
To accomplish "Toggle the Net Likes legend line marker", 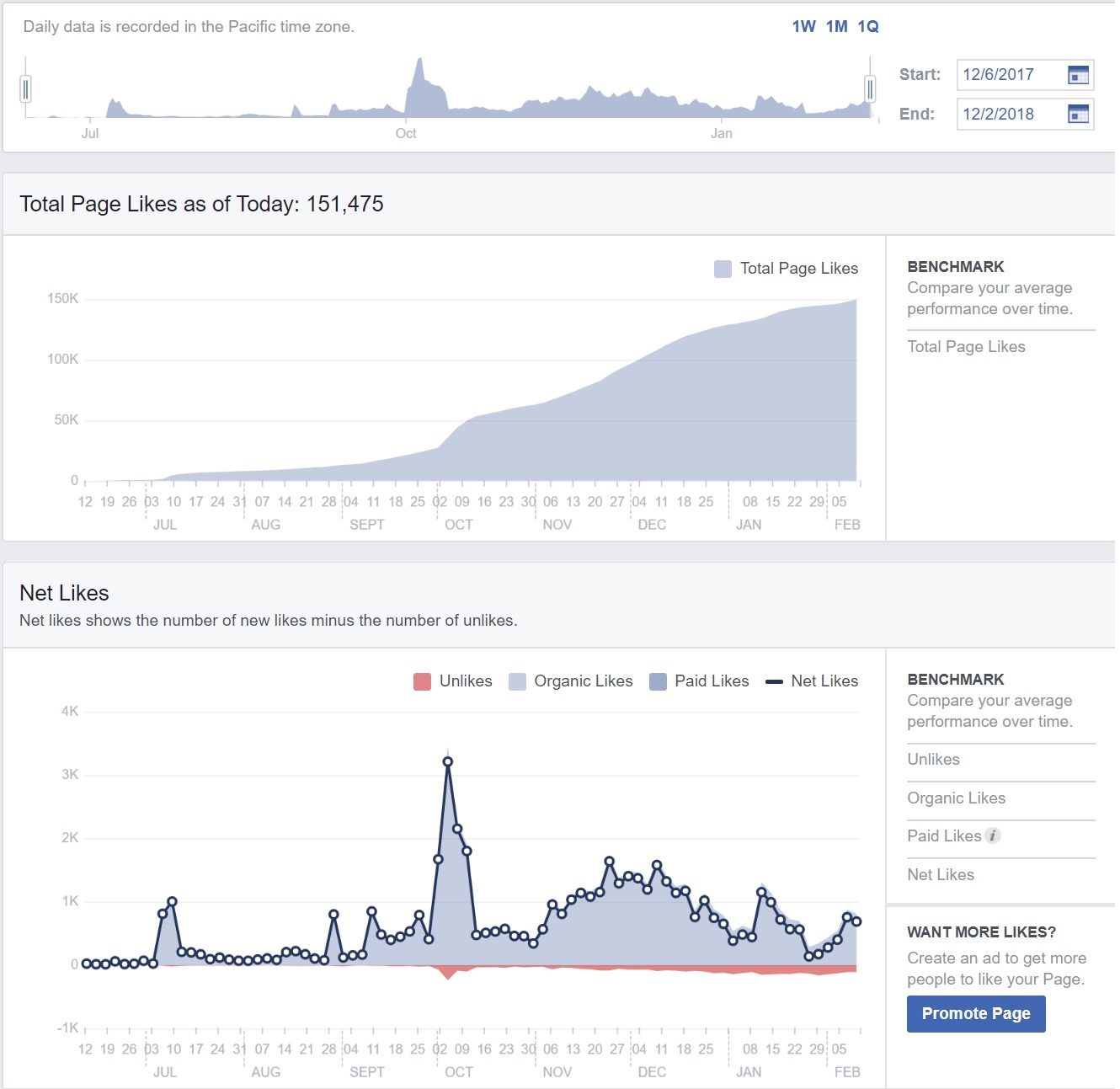I will point(774,681).
